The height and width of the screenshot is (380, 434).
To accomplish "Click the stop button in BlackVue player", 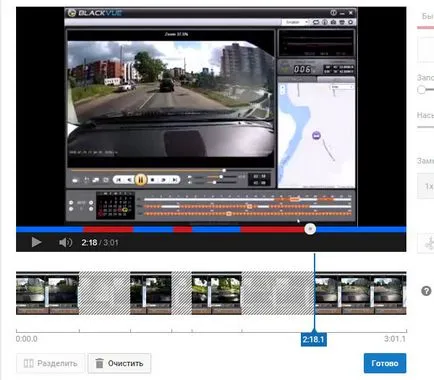I will point(152,180).
